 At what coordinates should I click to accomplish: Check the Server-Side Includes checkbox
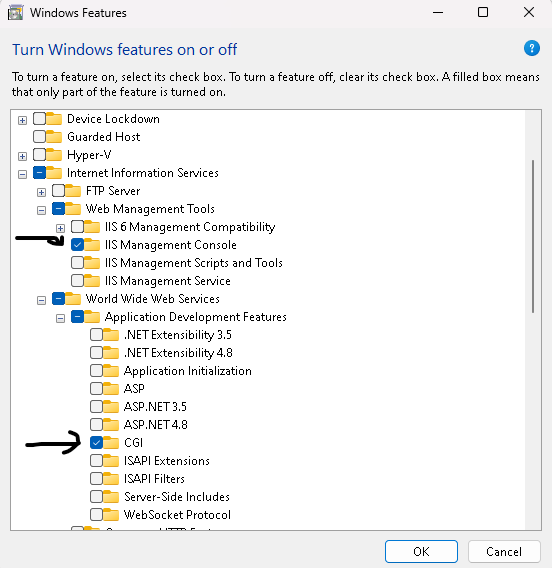(x=96, y=496)
